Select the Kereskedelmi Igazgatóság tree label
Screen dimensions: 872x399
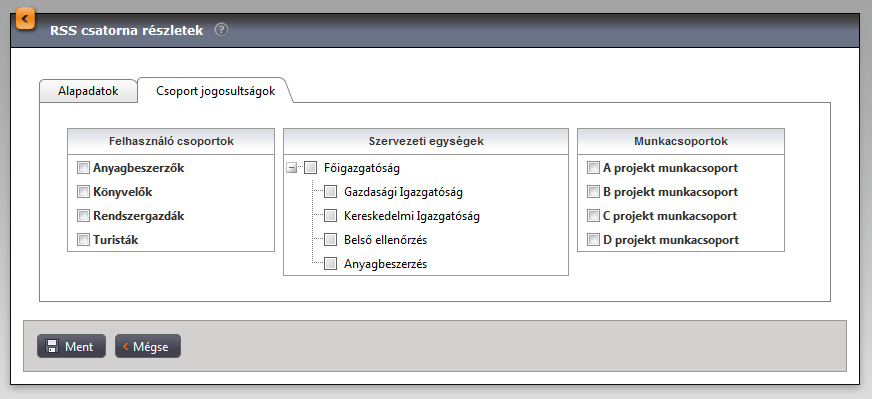click(x=412, y=216)
